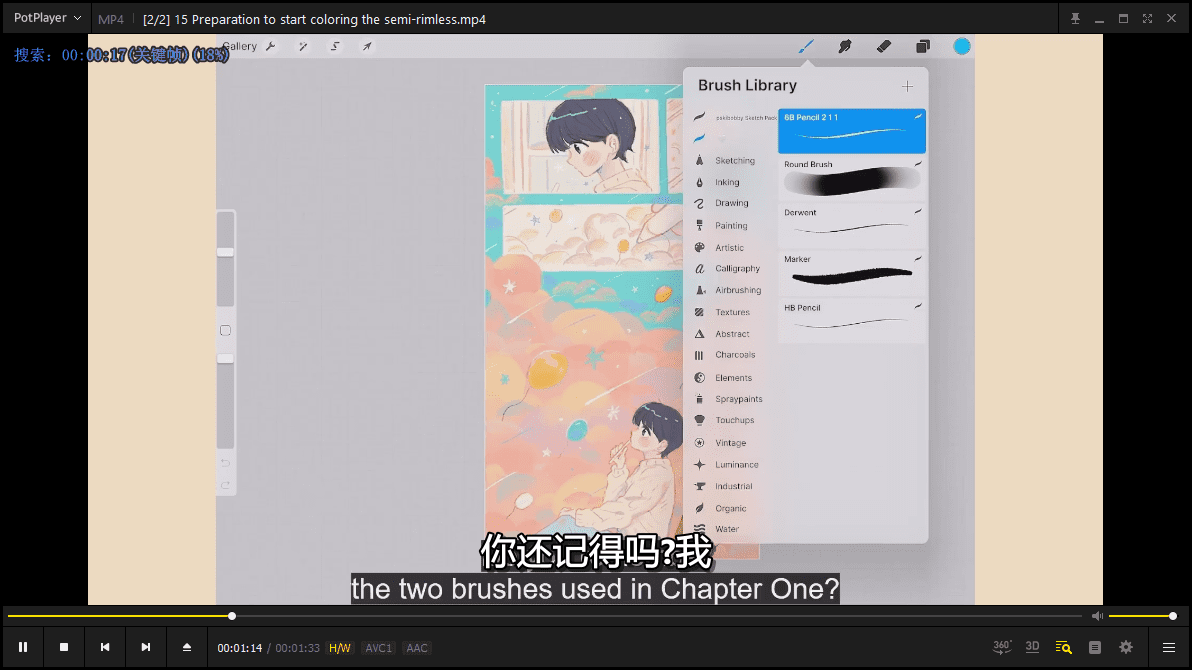
Task: Stop the video playback
Action: (x=64, y=647)
